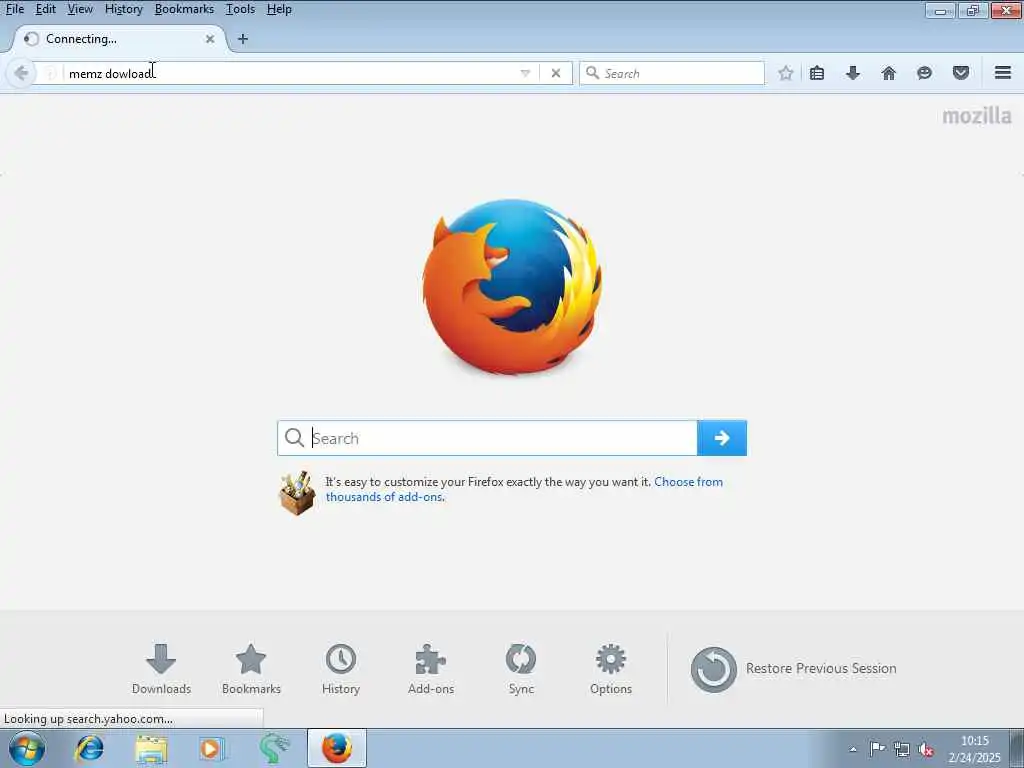The height and width of the screenshot is (768, 1024).
Task: Focus the center page Search field
Action: (487, 438)
